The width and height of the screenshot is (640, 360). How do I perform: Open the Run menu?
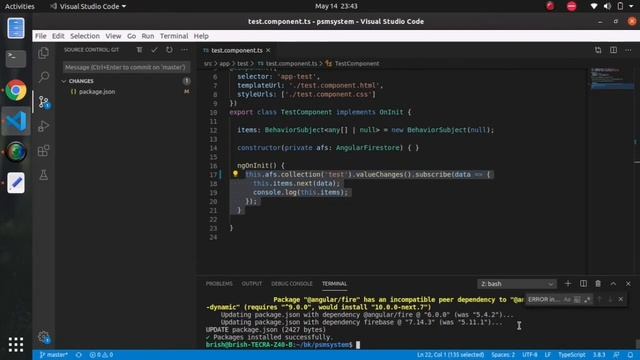[x=148, y=36]
